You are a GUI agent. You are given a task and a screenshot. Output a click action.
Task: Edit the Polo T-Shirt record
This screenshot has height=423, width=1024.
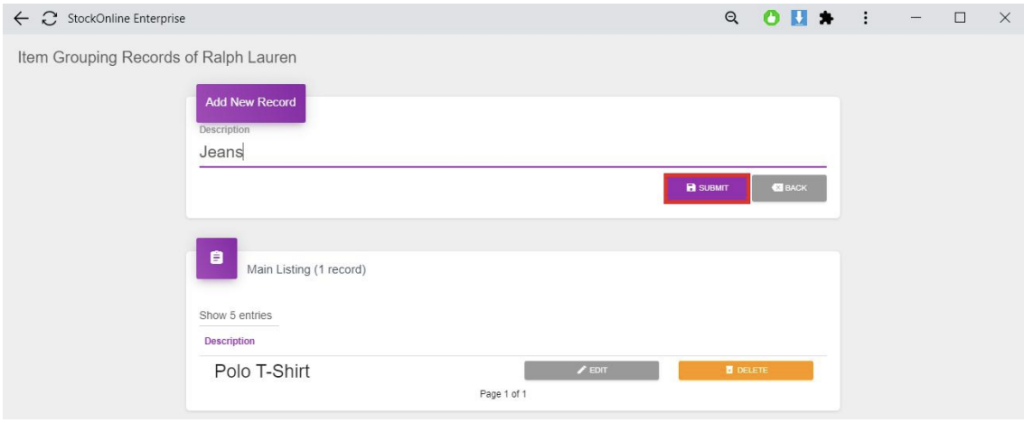coord(592,371)
